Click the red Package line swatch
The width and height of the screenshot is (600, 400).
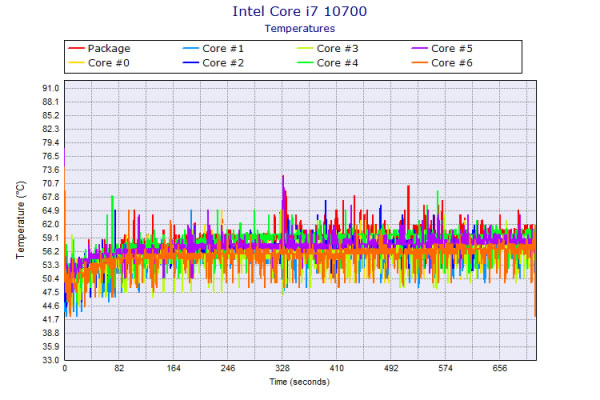coord(76,48)
